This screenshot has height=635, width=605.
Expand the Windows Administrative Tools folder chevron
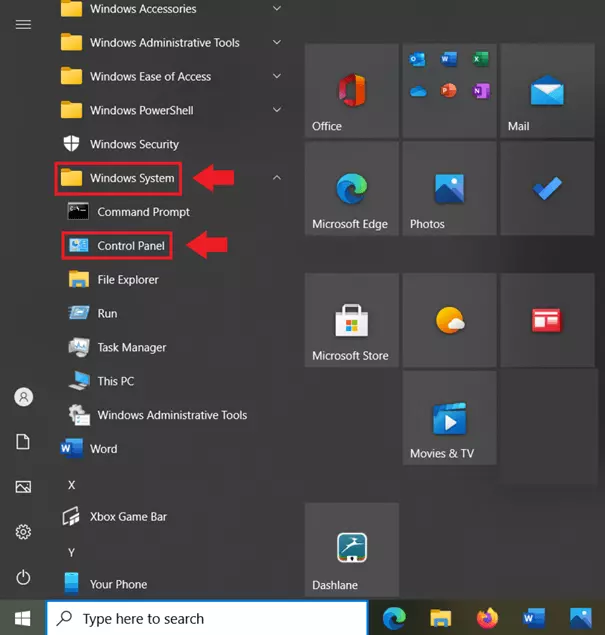click(277, 42)
